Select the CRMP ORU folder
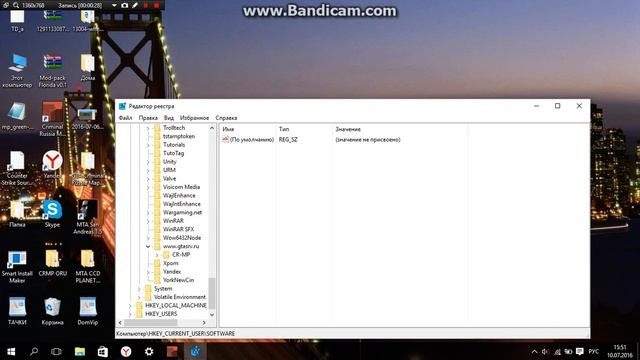The height and width of the screenshot is (360, 640). tap(53, 263)
